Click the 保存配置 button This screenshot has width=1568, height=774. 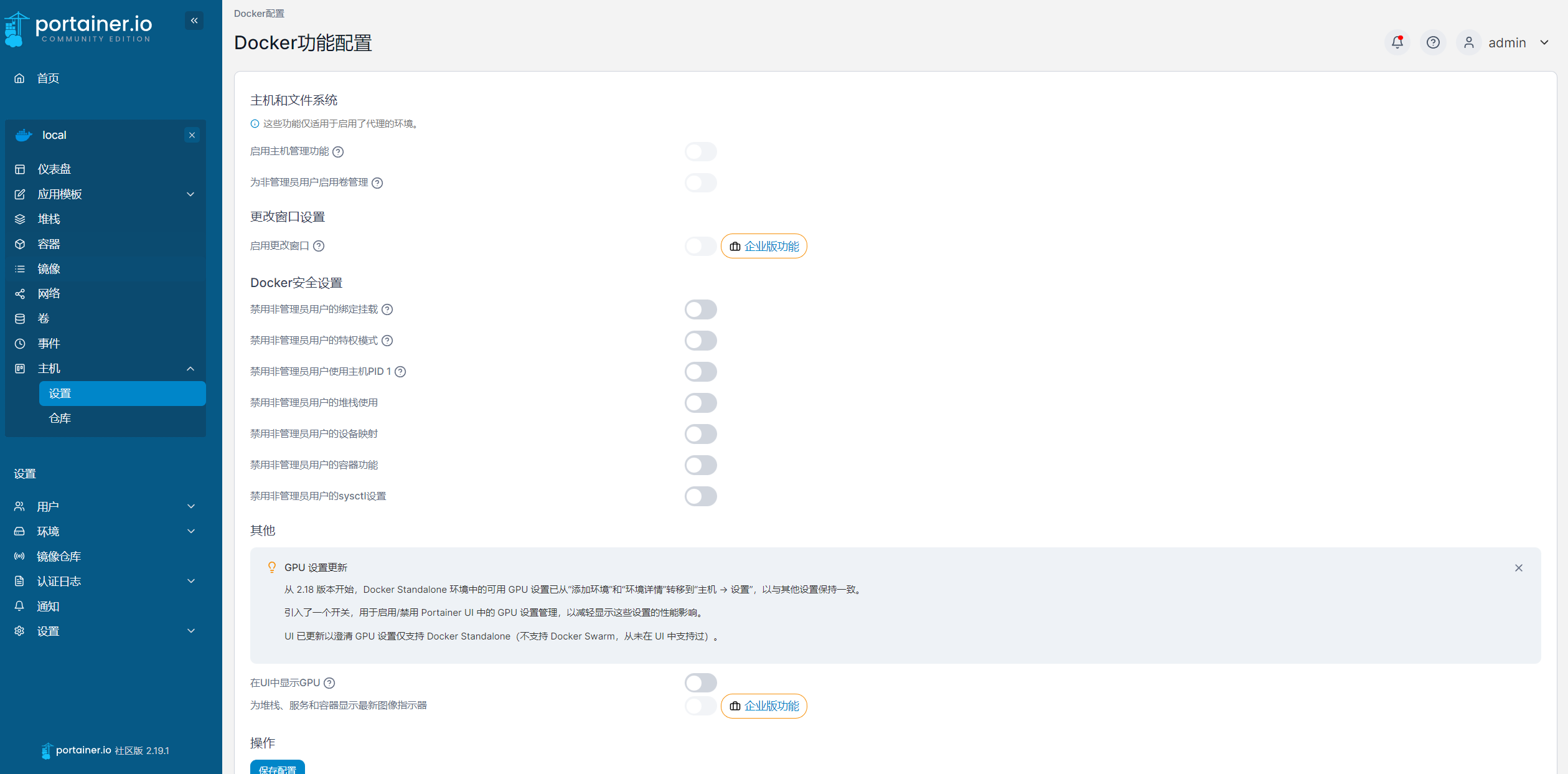(277, 768)
